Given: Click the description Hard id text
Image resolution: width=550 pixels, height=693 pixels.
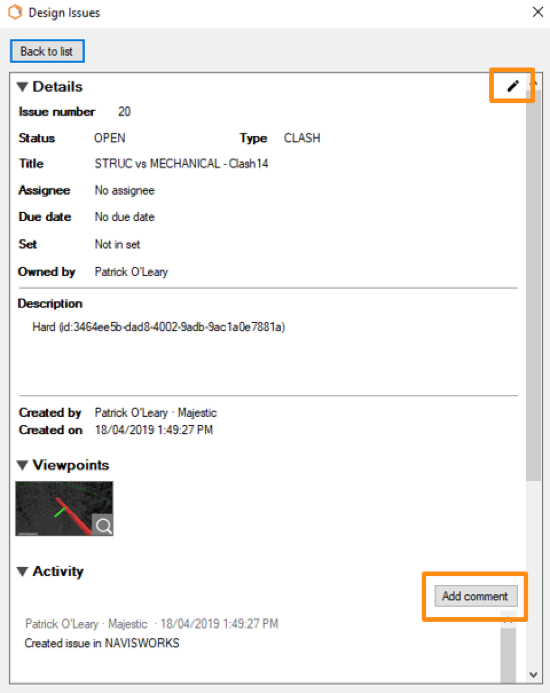Looking at the screenshot, I should click(x=159, y=327).
